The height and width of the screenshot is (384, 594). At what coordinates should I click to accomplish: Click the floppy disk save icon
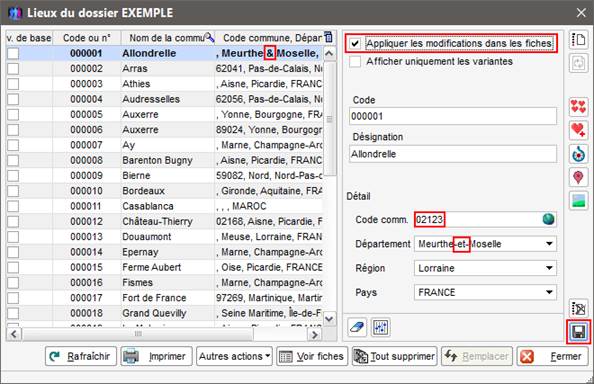click(x=578, y=332)
